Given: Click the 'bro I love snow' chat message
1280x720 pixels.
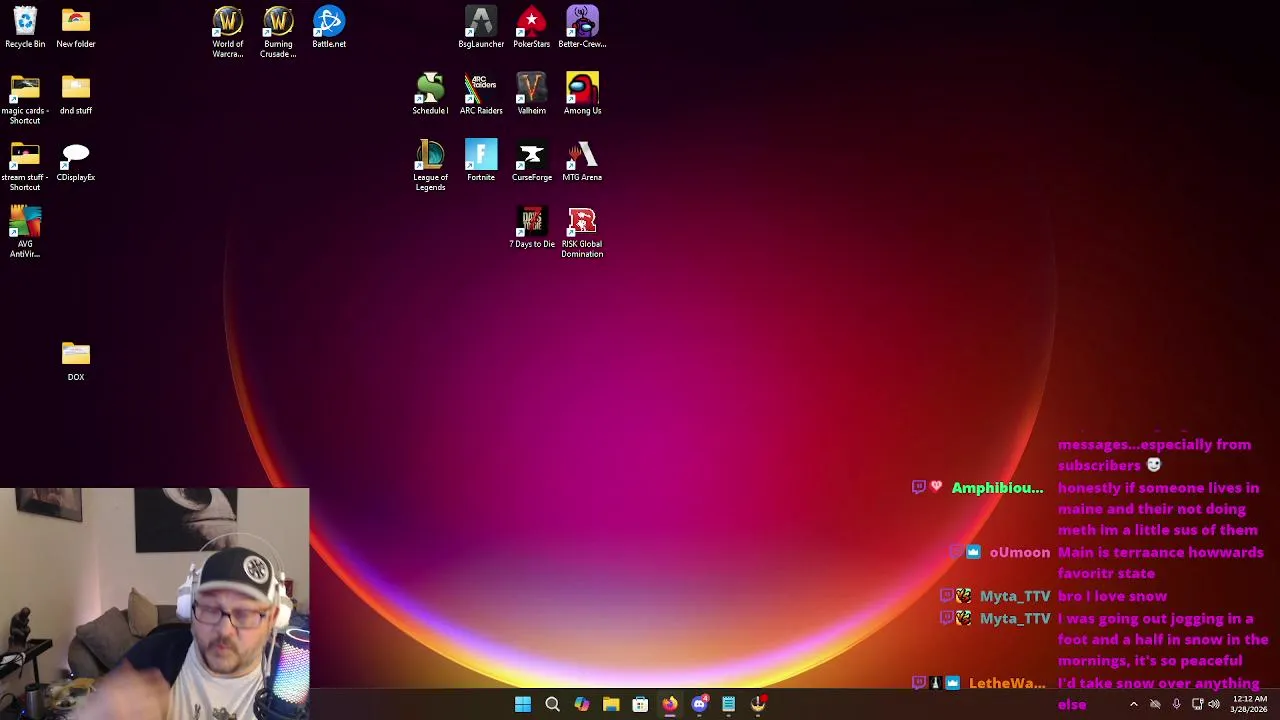Looking at the screenshot, I should pyautogui.click(x=1112, y=596).
